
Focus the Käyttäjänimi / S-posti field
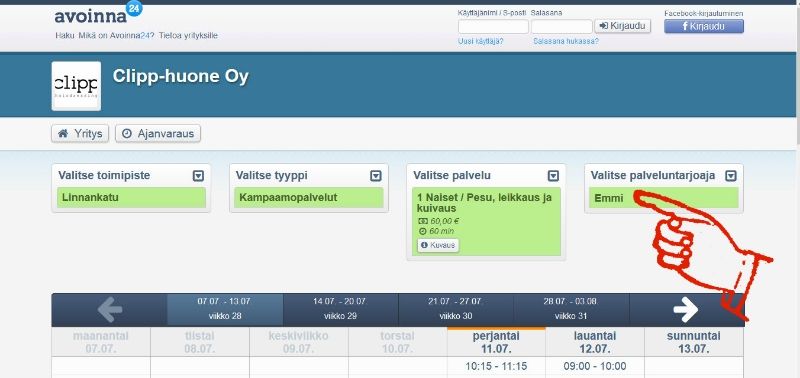(x=493, y=27)
